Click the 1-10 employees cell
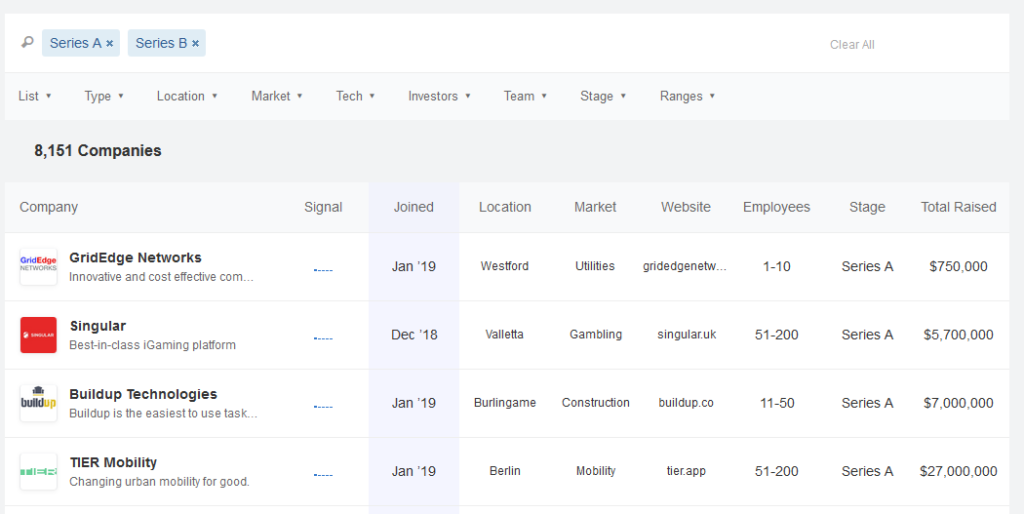Image resolution: width=1024 pixels, height=514 pixels. tap(776, 266)
